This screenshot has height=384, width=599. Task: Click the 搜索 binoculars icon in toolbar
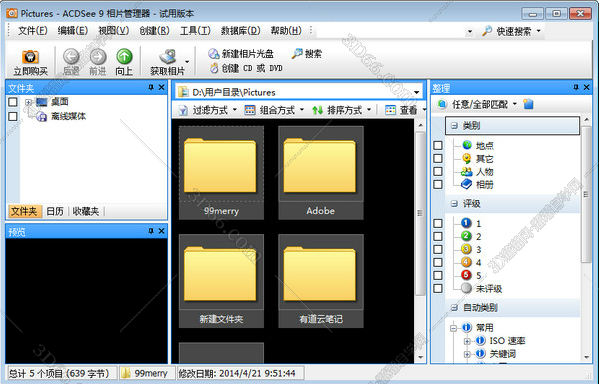pyautogui.click(x=297, y=53)
